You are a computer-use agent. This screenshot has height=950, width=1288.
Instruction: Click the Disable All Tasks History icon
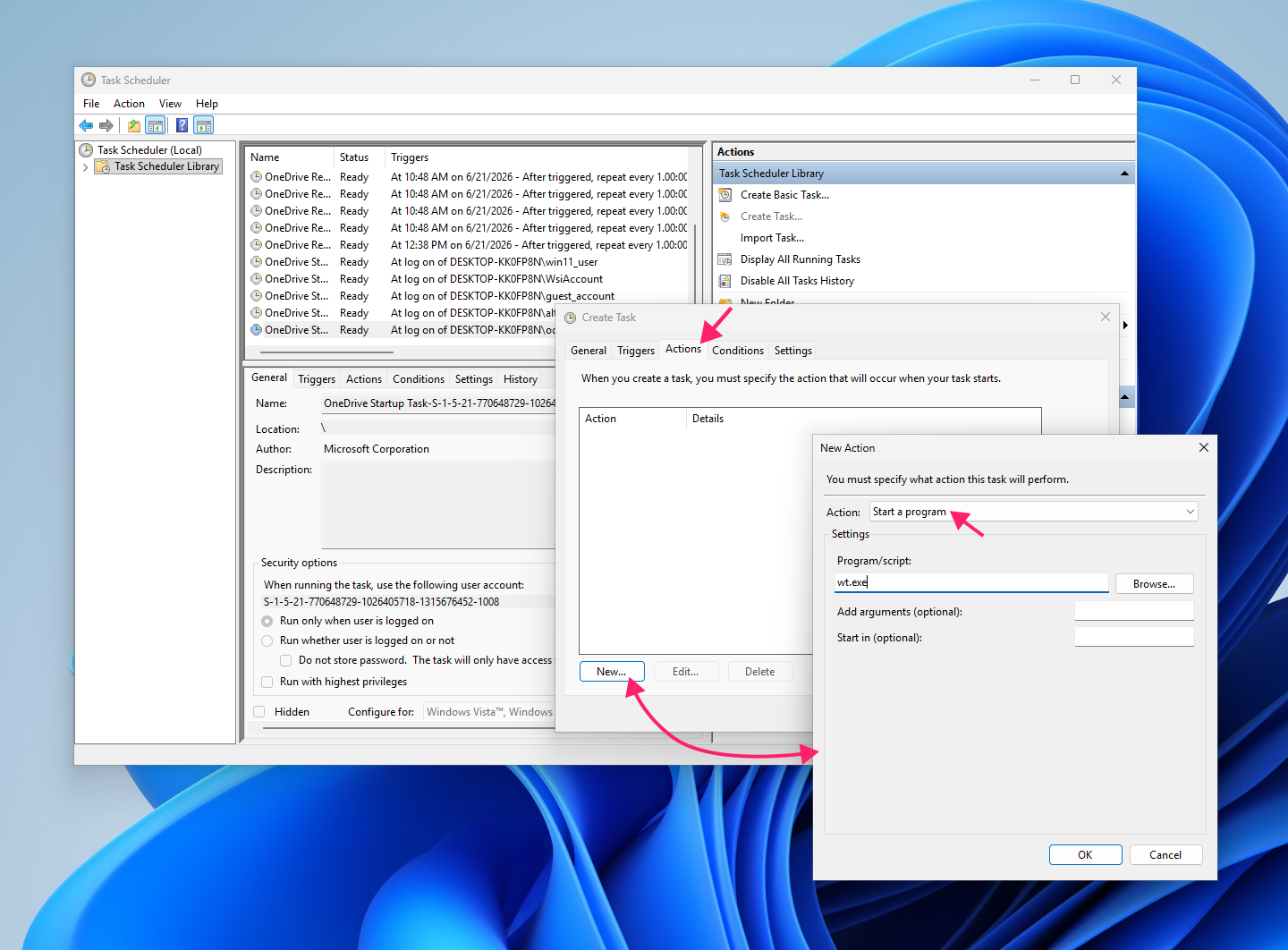pyautogui.click(x=725, y=281)
